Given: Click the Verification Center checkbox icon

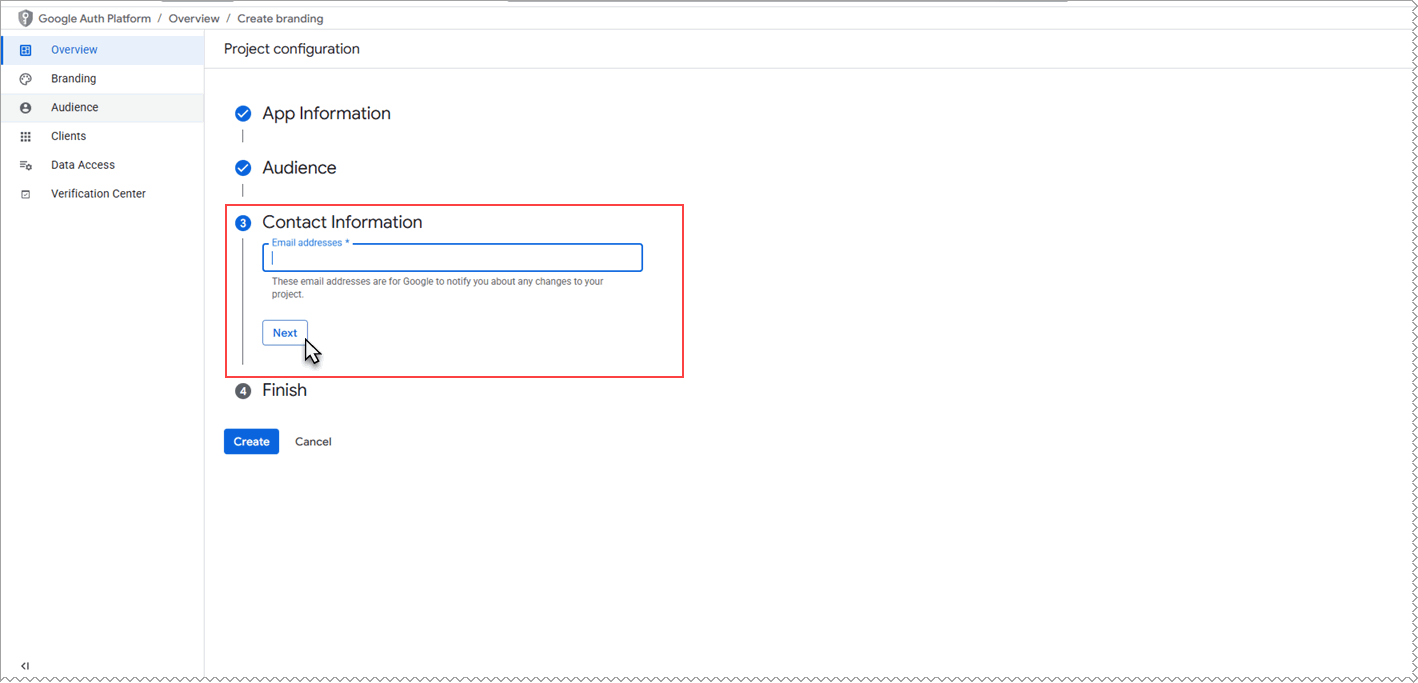Looking at the screenshot, I should tap(26, 194).
